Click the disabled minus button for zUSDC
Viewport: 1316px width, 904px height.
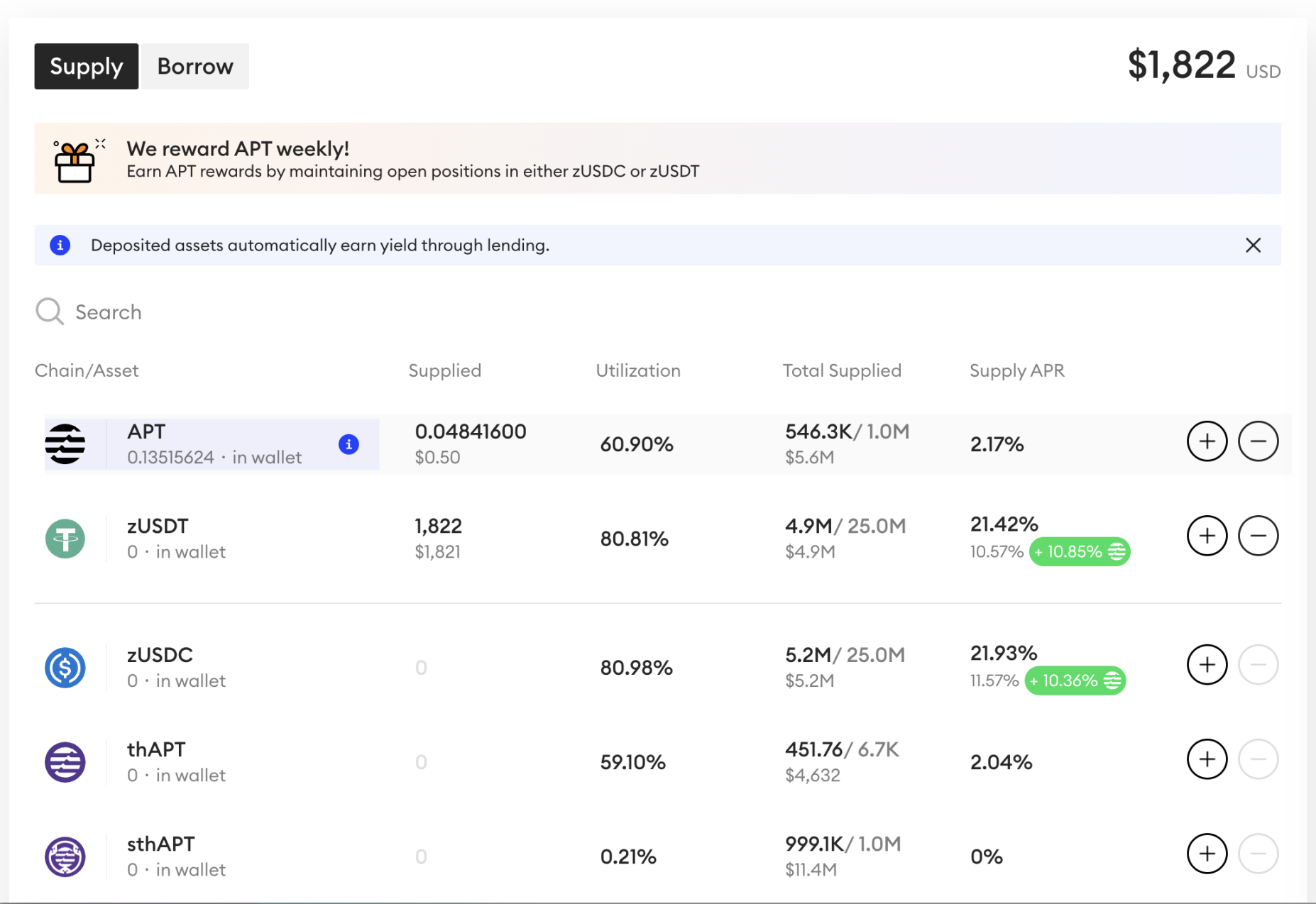coord(1258,665)
